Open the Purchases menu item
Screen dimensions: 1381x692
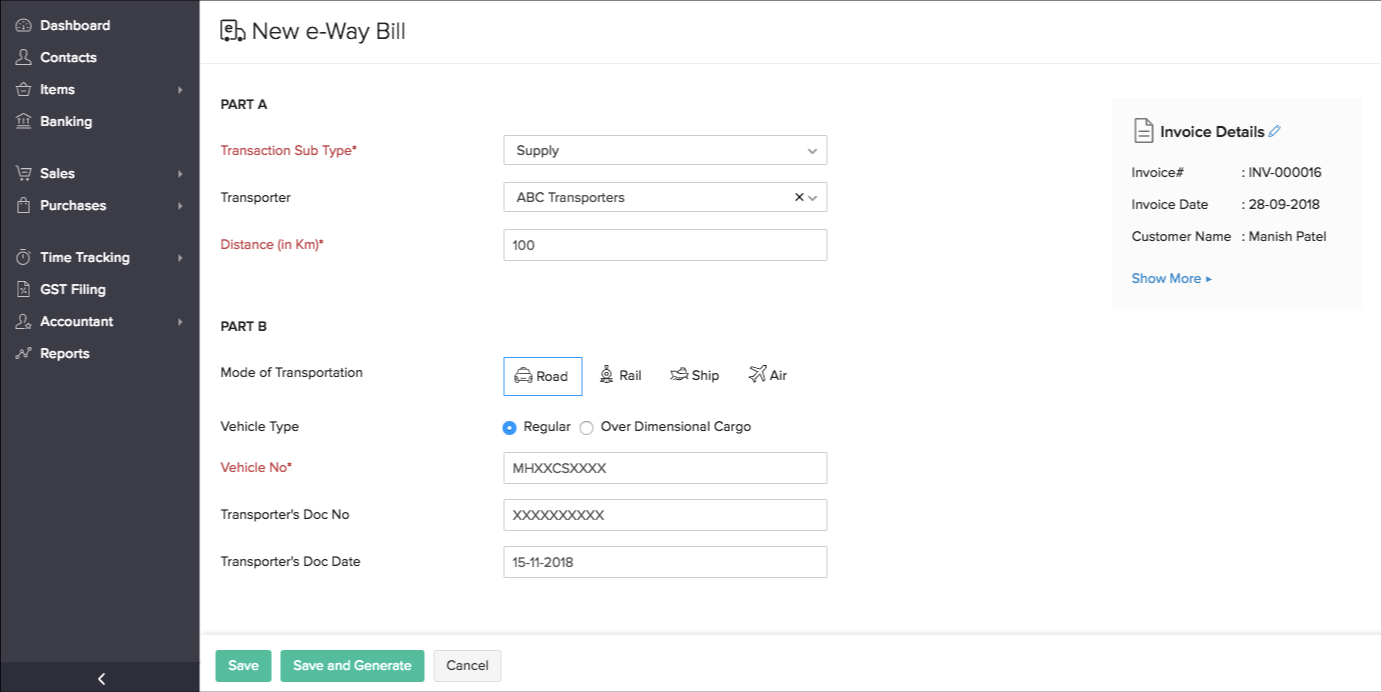click(73, 205)
